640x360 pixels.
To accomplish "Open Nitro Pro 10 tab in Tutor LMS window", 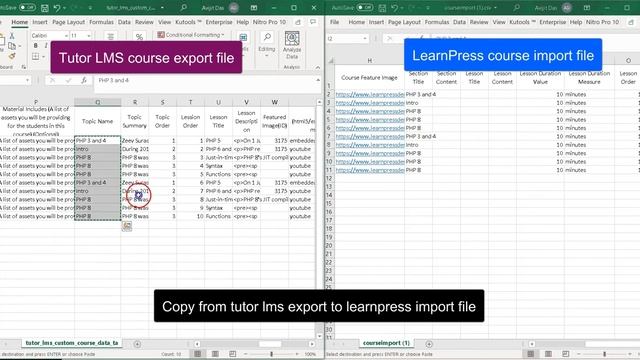I will click(x=269, y=22).
